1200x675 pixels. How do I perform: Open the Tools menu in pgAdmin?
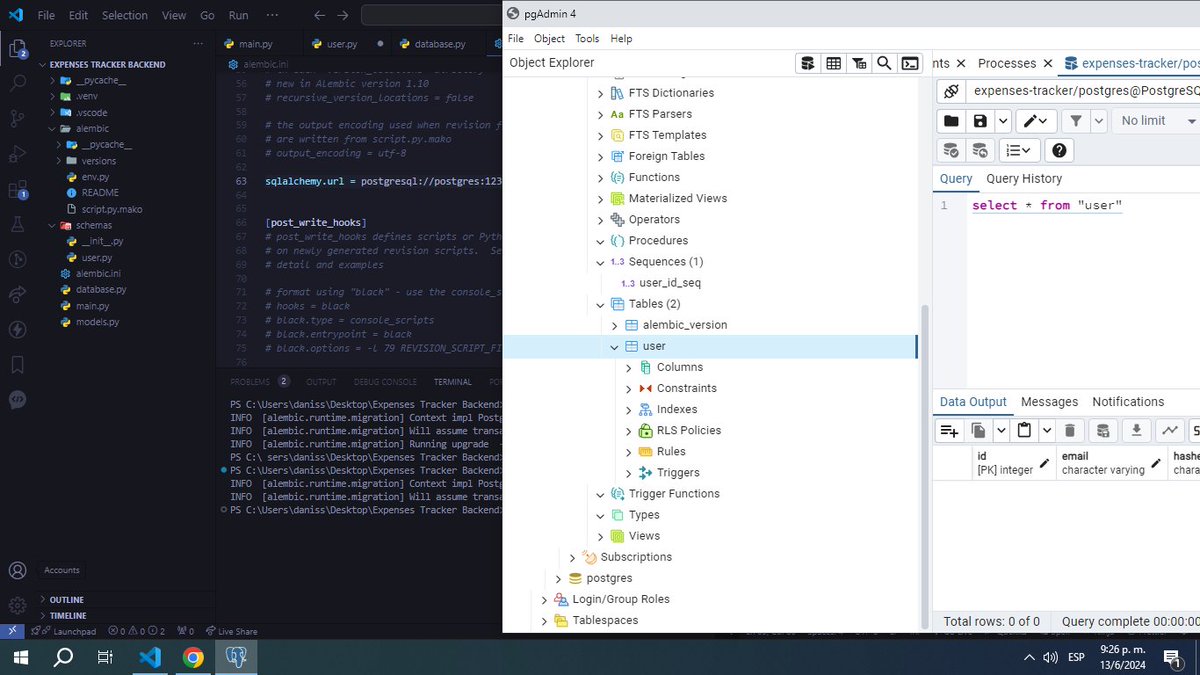pyautogui.click(x=586, y=38)
